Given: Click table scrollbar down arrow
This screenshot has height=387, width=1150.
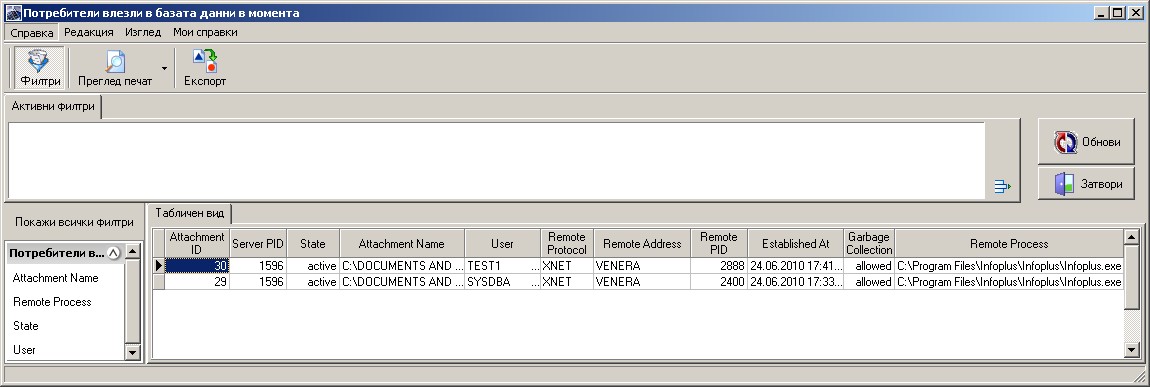Looking at the screenshot, I should coord(1132,351).
